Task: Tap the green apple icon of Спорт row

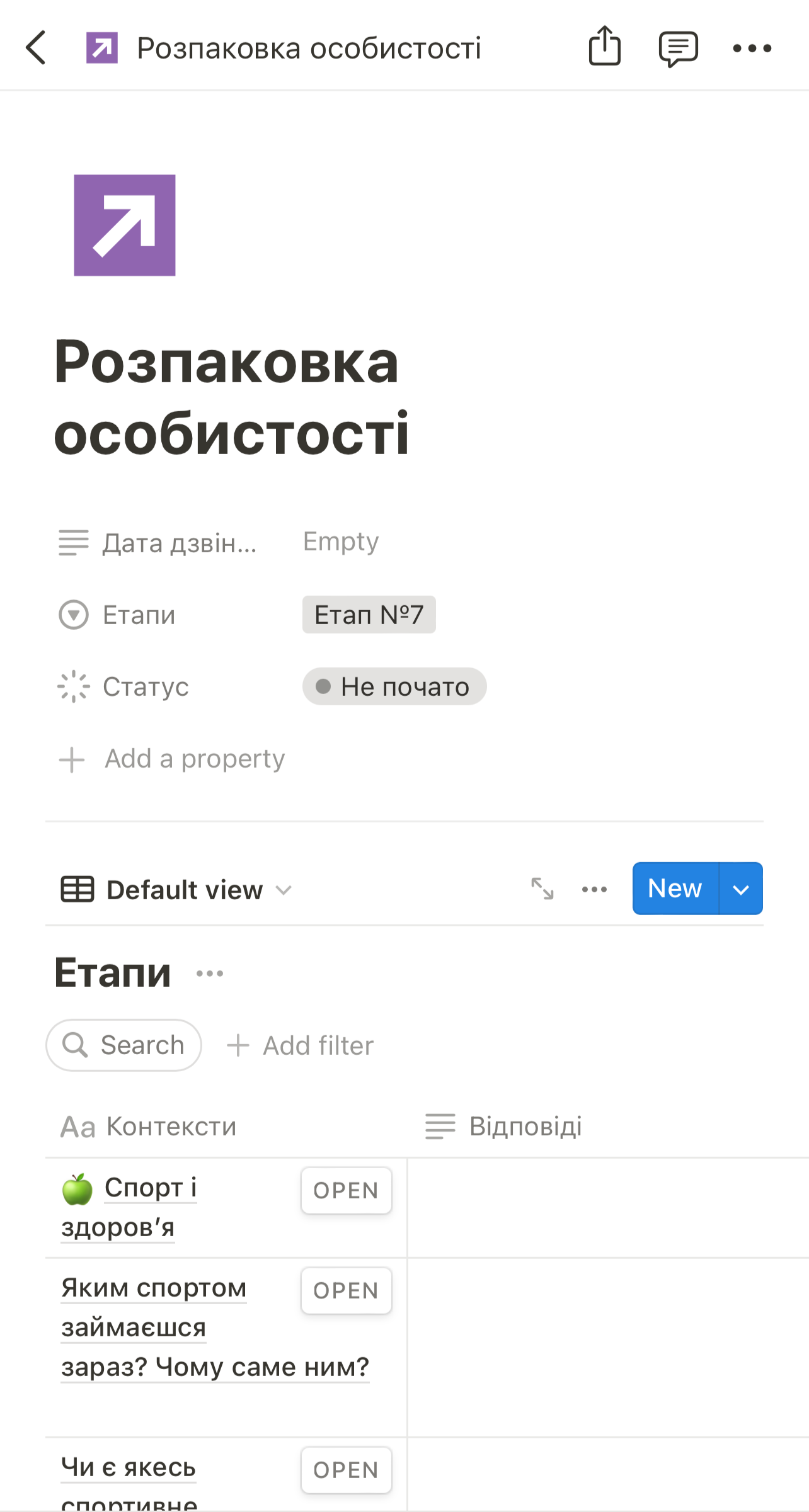Action: tap(77, 1190)
